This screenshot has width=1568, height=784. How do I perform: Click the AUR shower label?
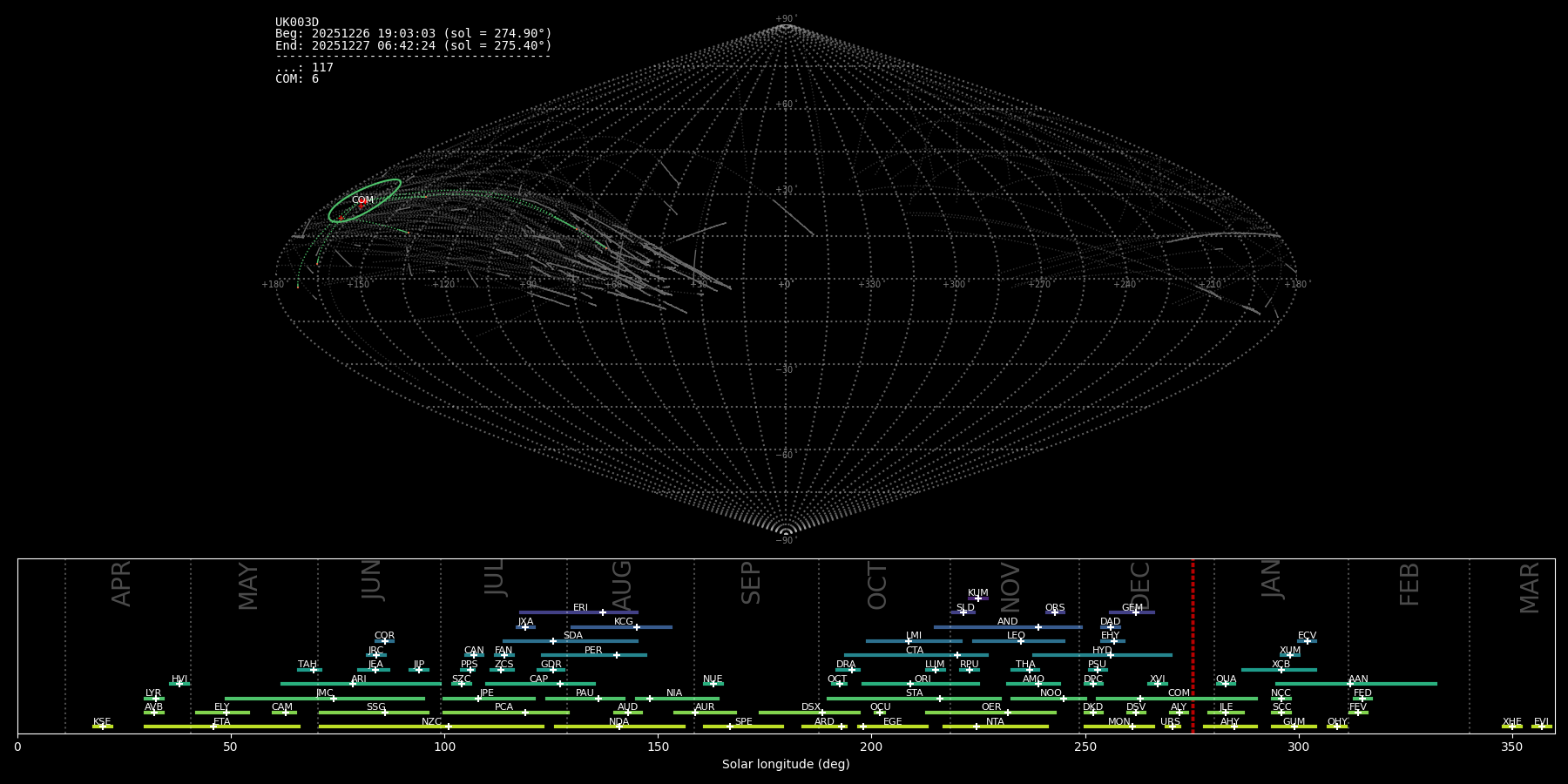705,707
